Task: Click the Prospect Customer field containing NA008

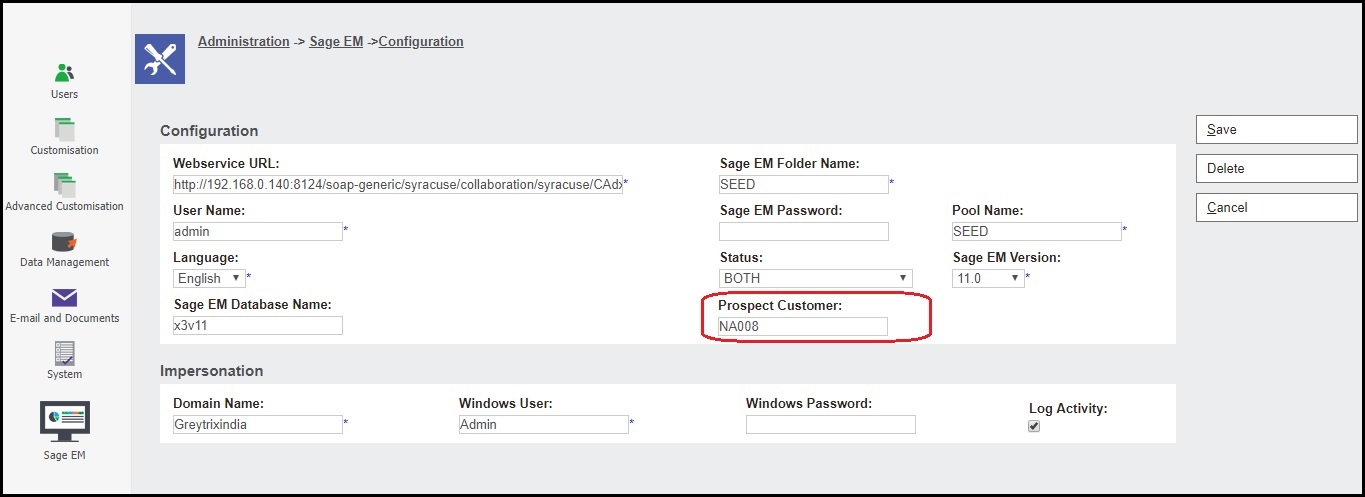Action: pyautogui.click(x=802, y=326)
